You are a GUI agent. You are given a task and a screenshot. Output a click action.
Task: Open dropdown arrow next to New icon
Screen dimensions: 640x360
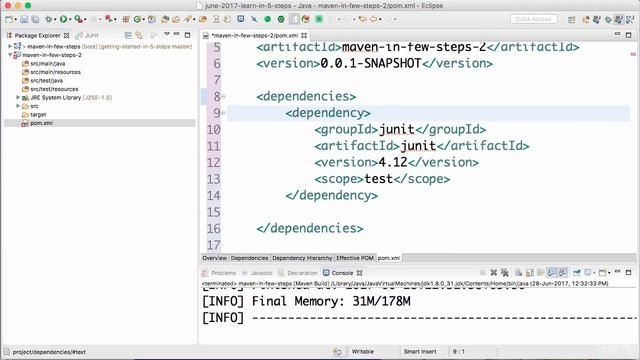[15, 20]
